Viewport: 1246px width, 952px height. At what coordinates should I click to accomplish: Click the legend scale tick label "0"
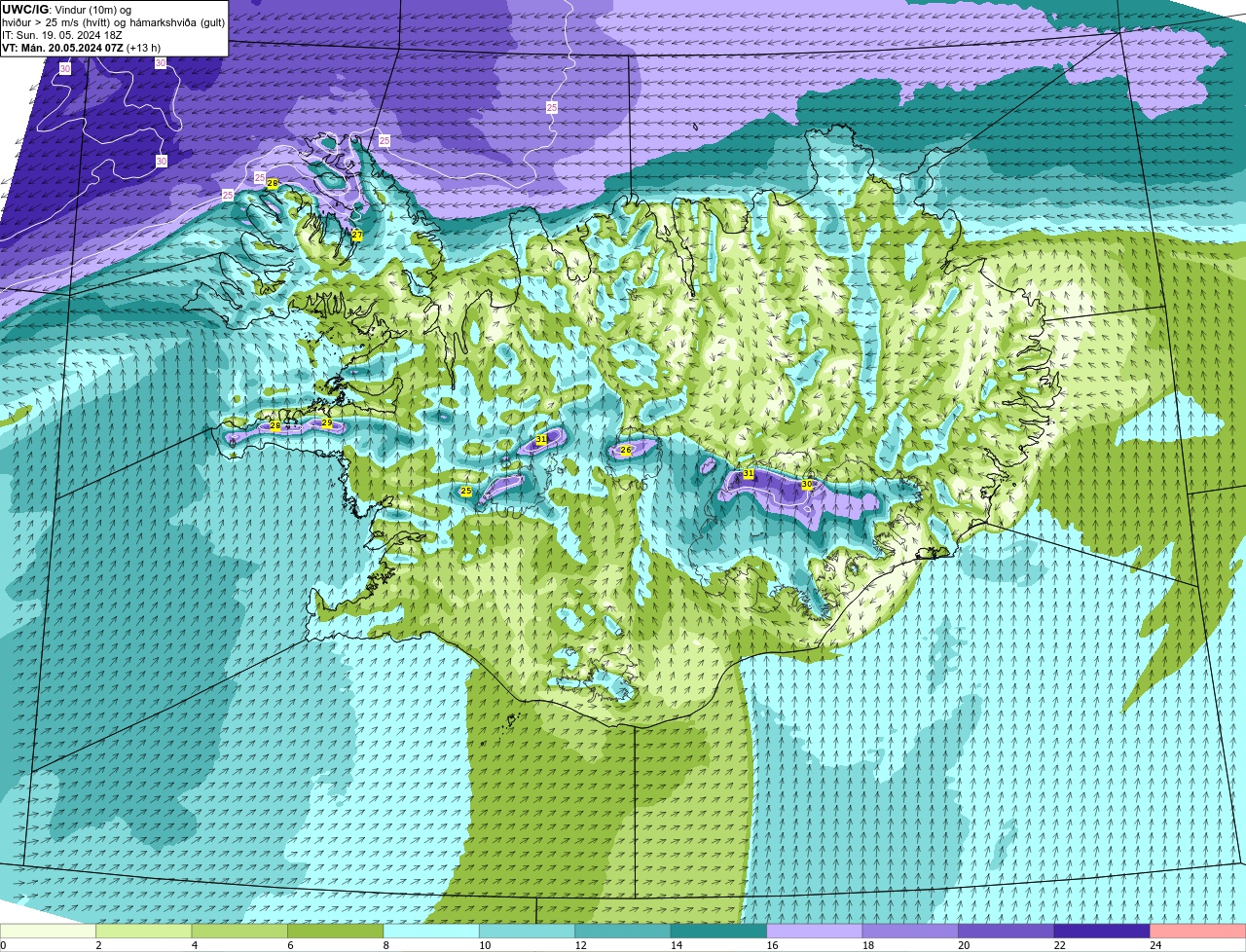pos(3,945)
